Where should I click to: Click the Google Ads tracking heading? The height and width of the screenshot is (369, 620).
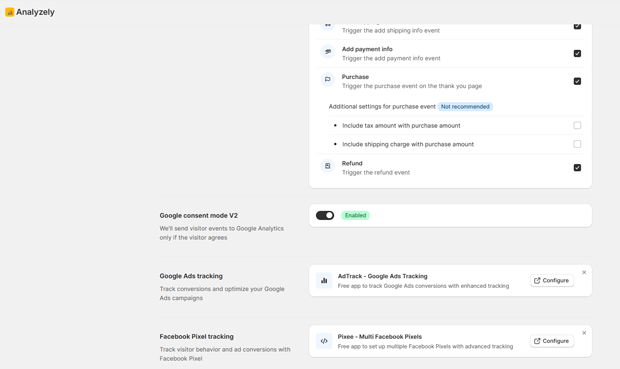[x=191, y=276]
